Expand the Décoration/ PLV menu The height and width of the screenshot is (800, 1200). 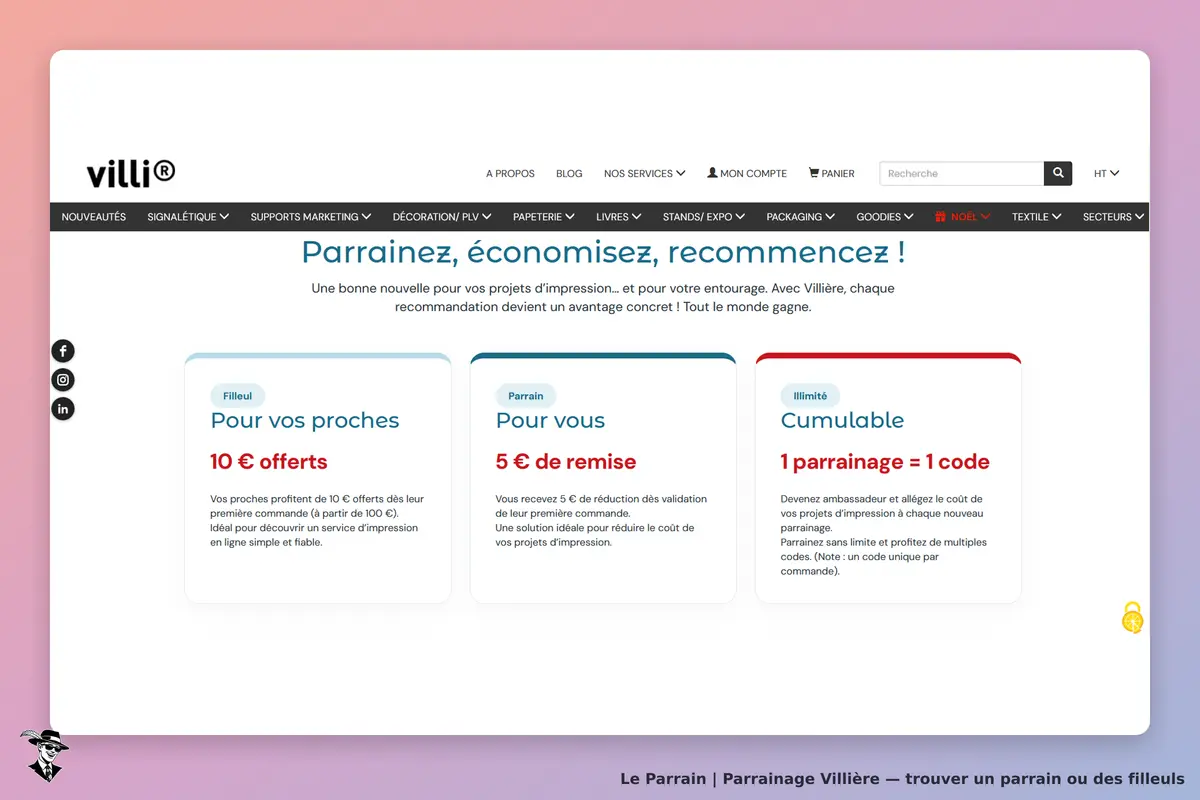coord(442,217)
